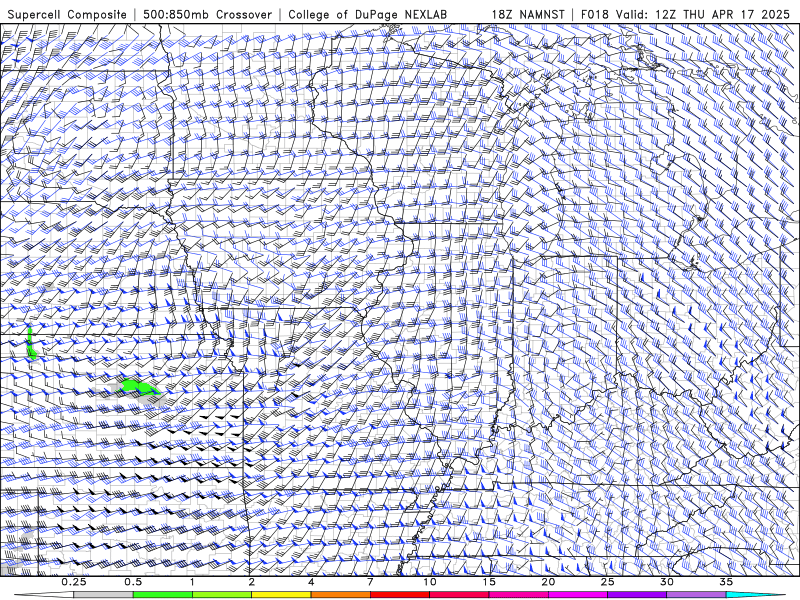Screen dimensions: 800x600
Task: Select the pink 15–20 color bar segment
Action: pyautogui.click(x=518, y=595)
